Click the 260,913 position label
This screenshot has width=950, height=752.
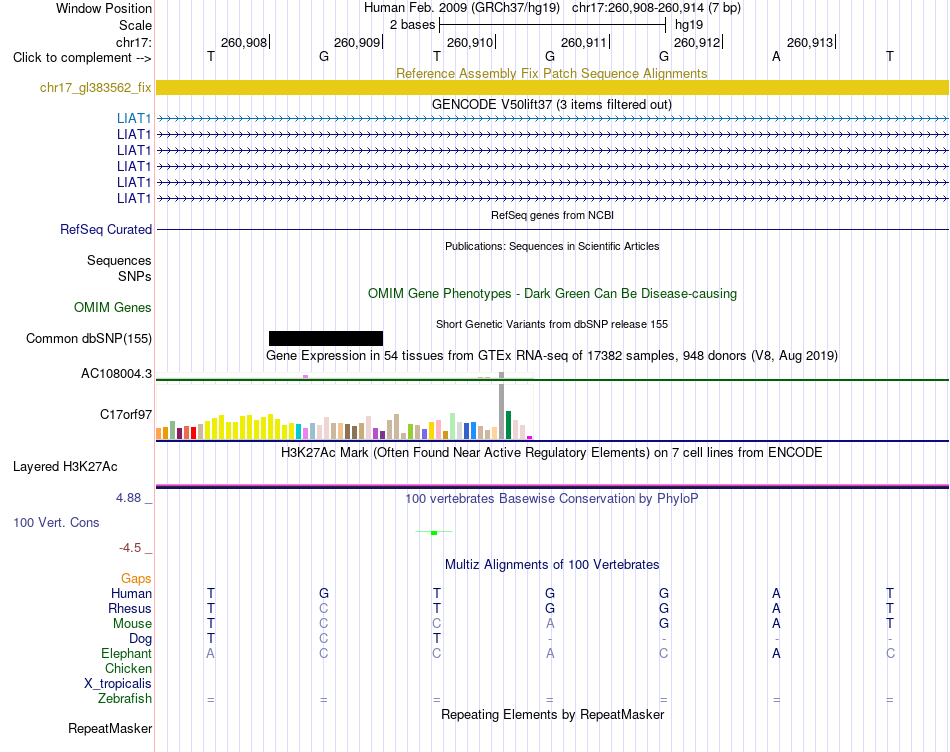click(809, 42)
